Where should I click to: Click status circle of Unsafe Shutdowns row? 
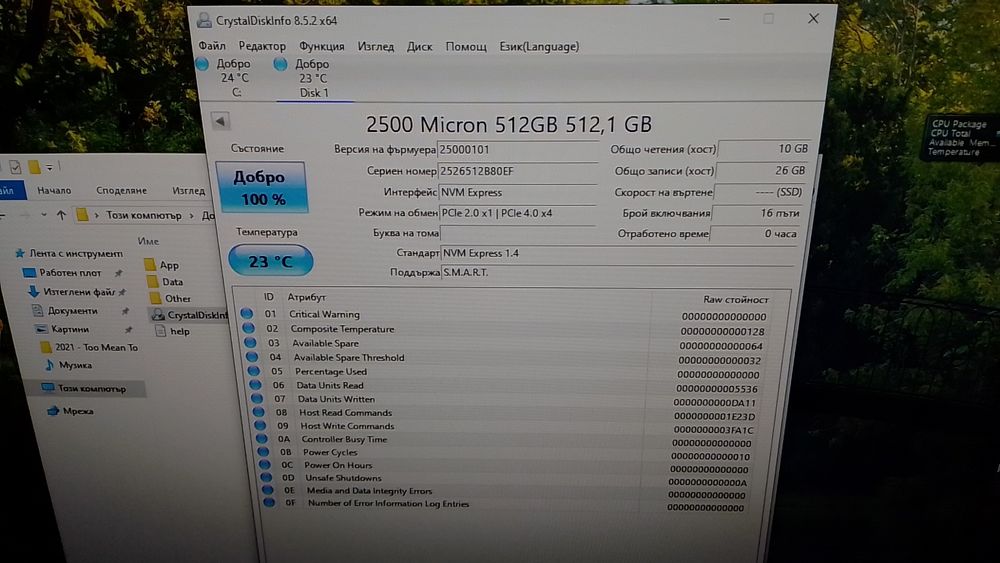point(267,478)
